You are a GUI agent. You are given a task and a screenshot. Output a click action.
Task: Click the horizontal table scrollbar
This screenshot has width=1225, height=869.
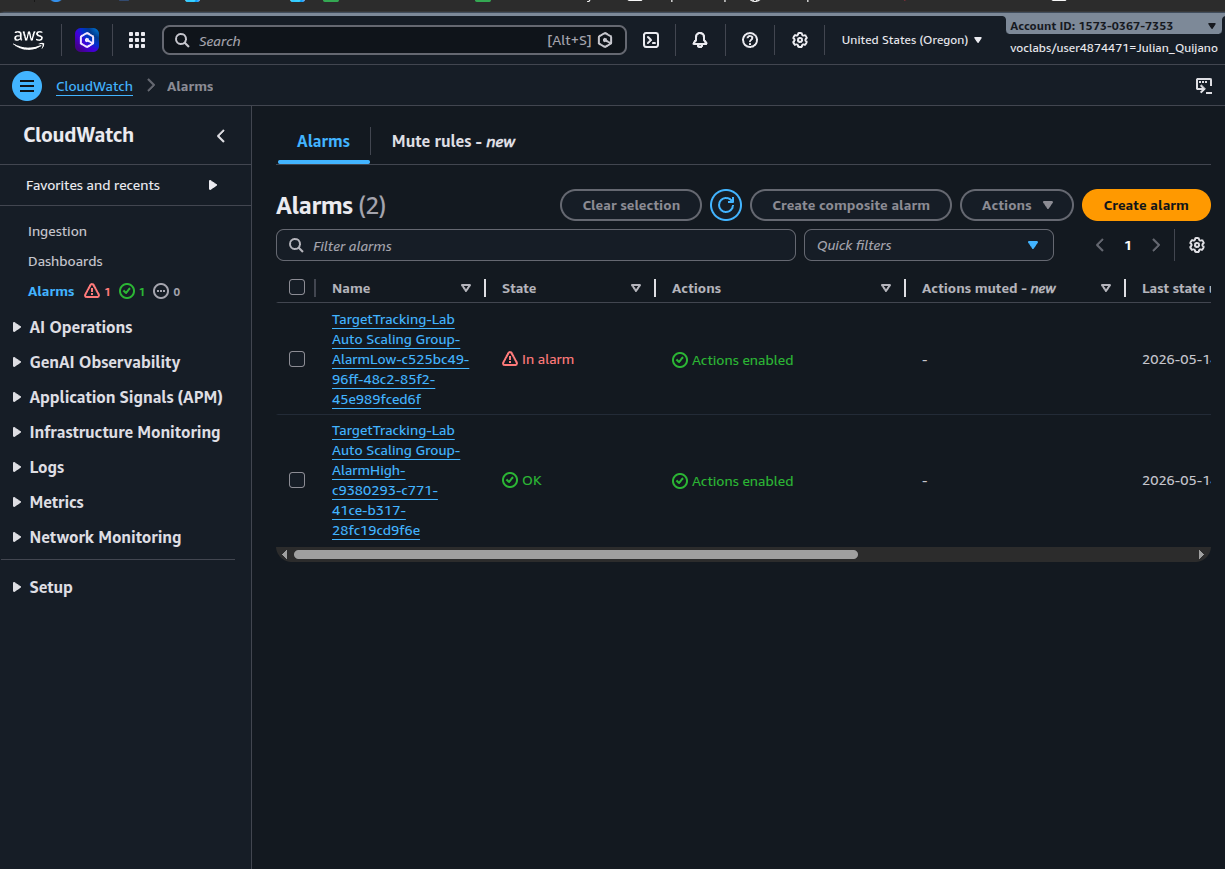click(x=575, y=554)
